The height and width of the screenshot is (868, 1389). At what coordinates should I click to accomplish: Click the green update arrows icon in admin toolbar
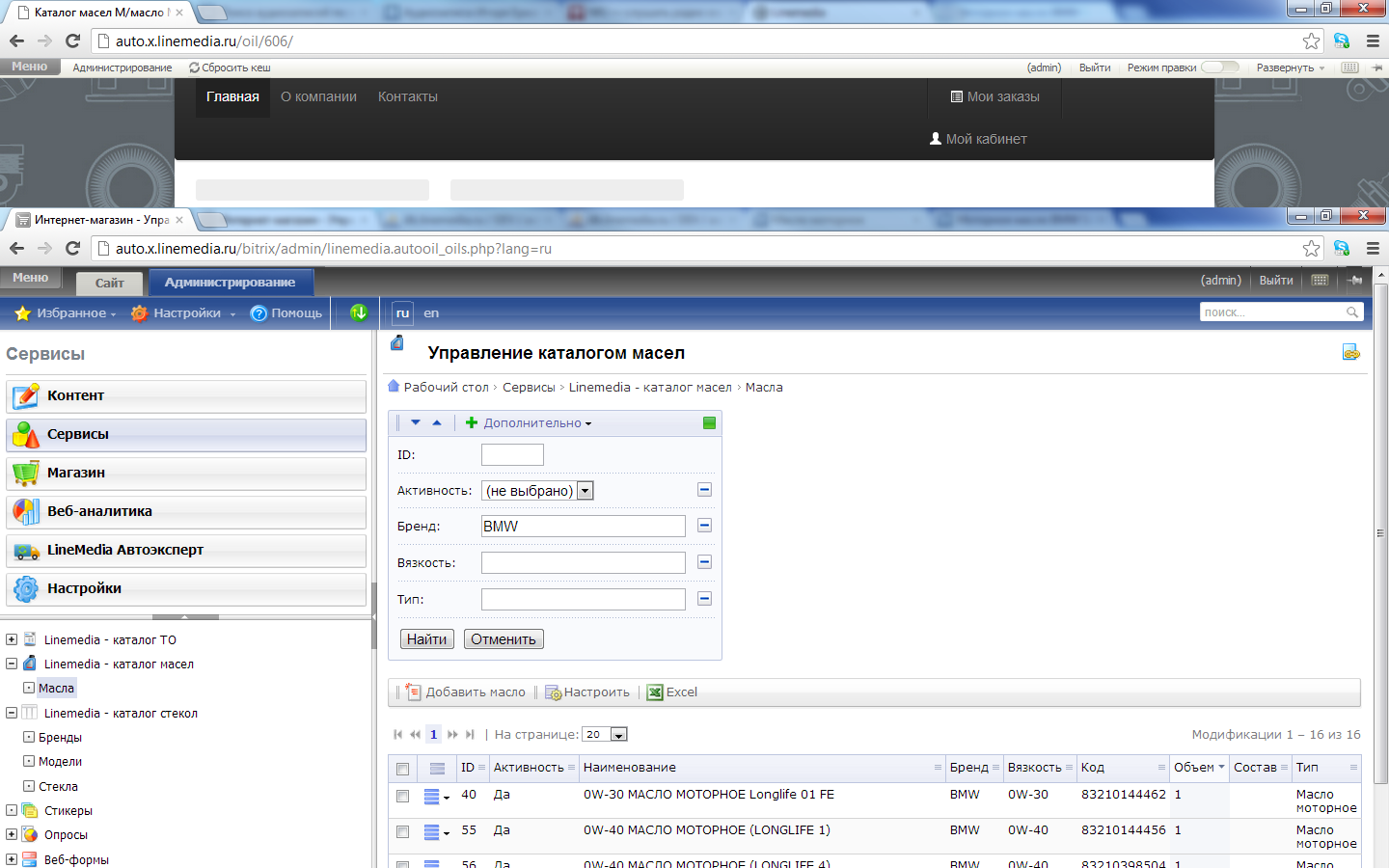[357, 312]
